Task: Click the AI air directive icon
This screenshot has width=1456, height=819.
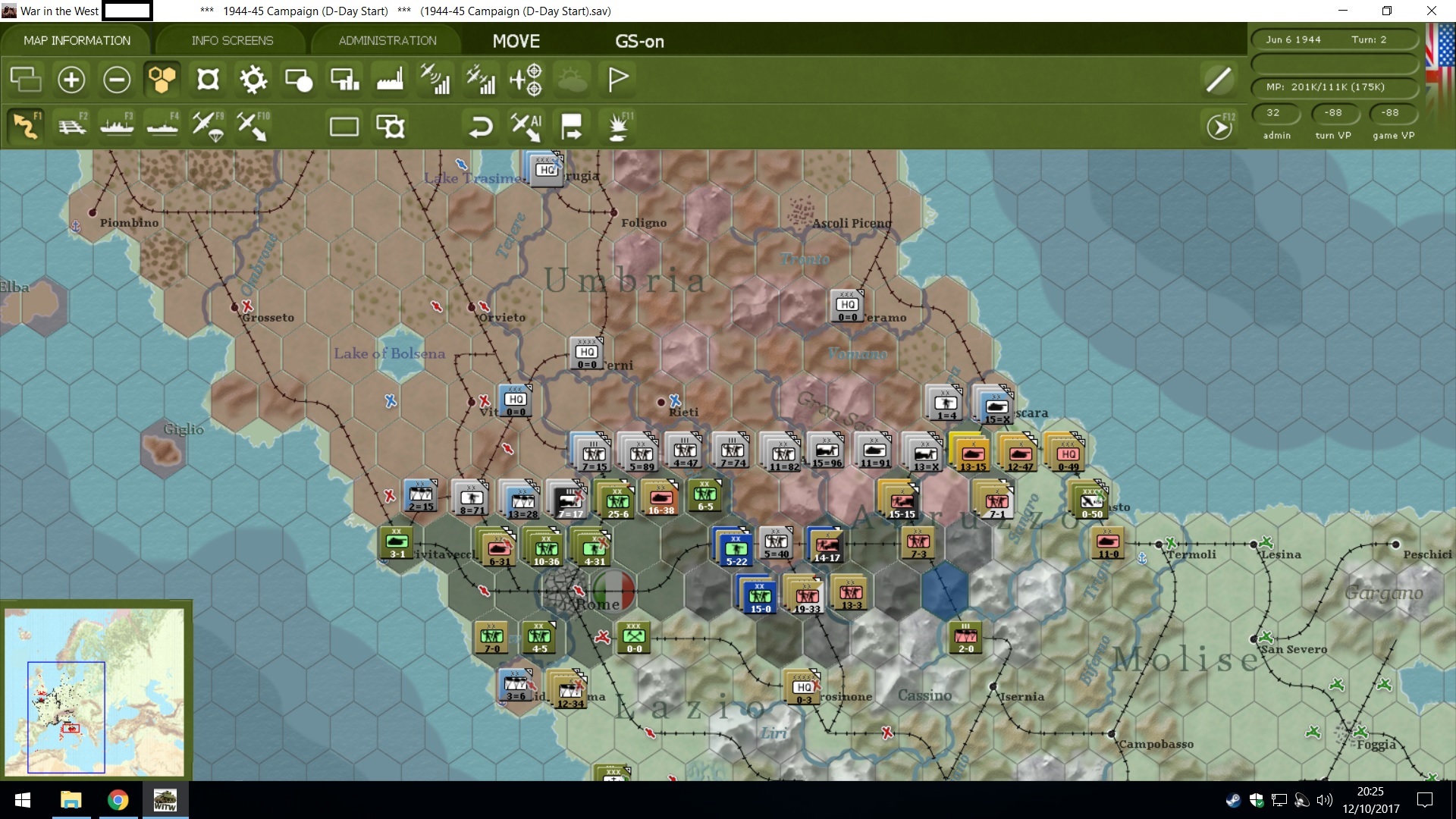Action: (526, 126)
